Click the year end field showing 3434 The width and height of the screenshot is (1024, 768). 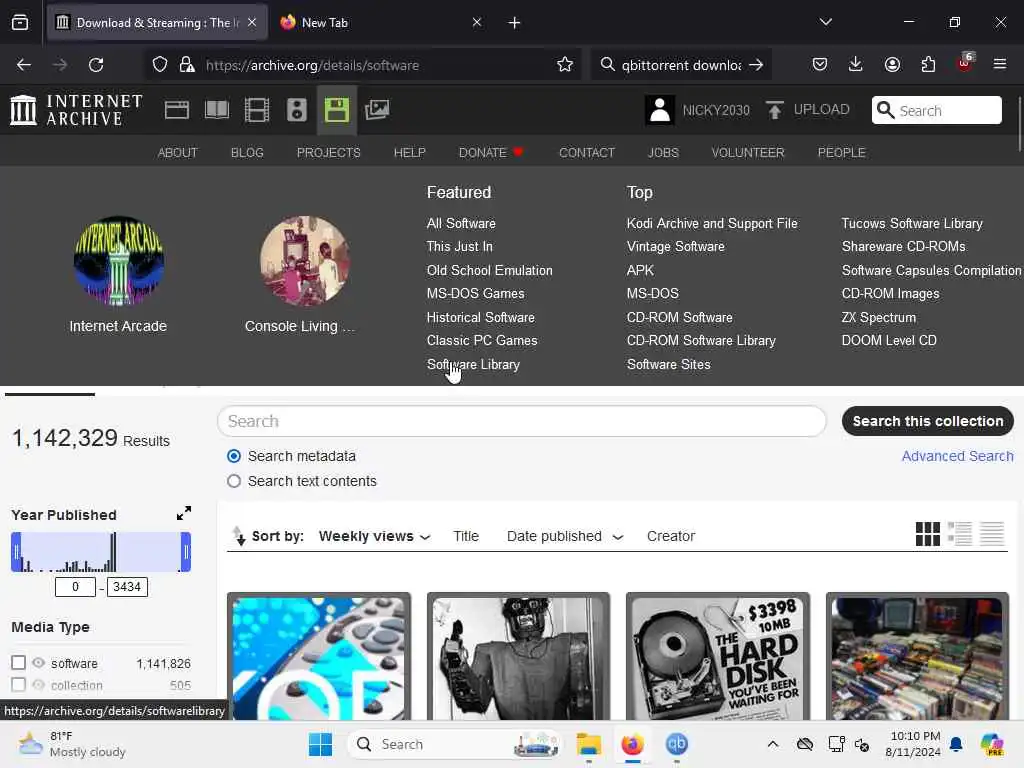click(127, 586)
